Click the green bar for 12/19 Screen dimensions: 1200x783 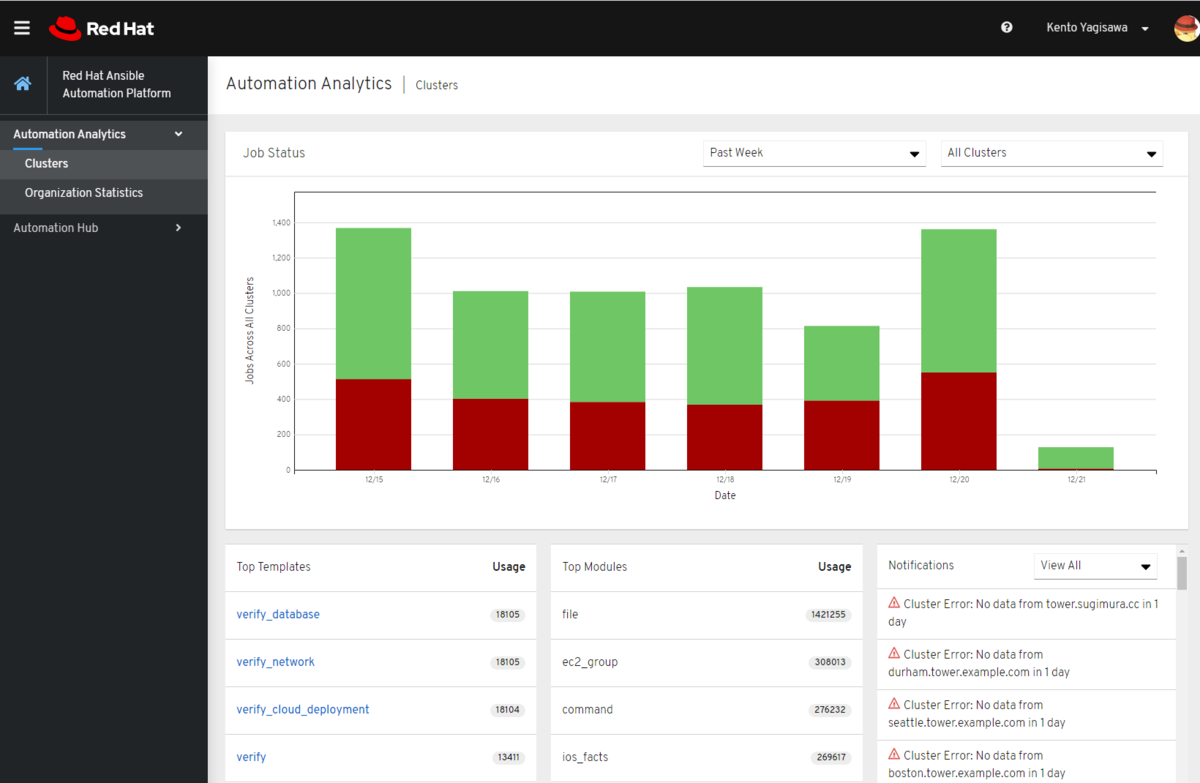pyautogui.click(x=841, y=363)
